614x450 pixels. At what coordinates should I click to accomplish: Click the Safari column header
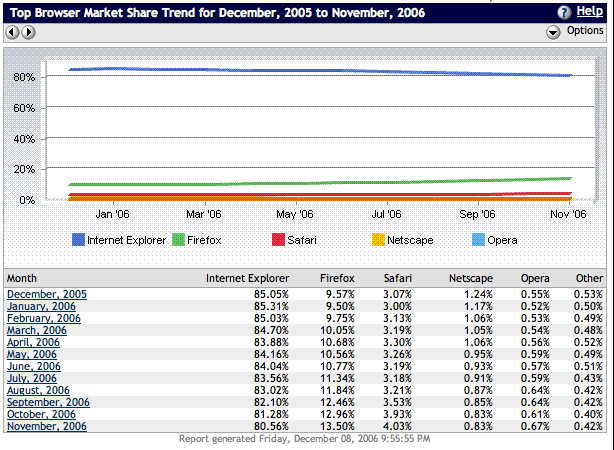click(398, 278)
